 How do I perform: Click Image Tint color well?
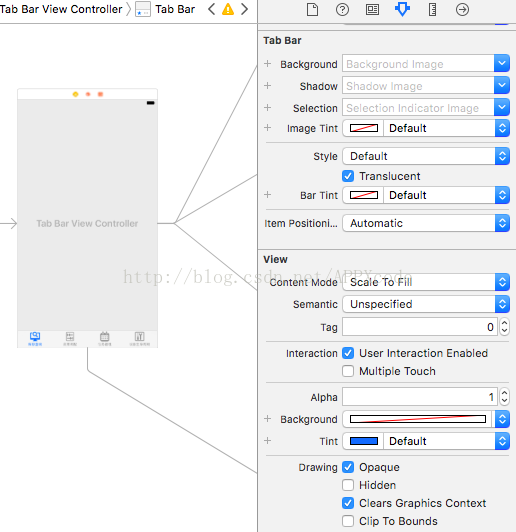click(x=364, y=128)
